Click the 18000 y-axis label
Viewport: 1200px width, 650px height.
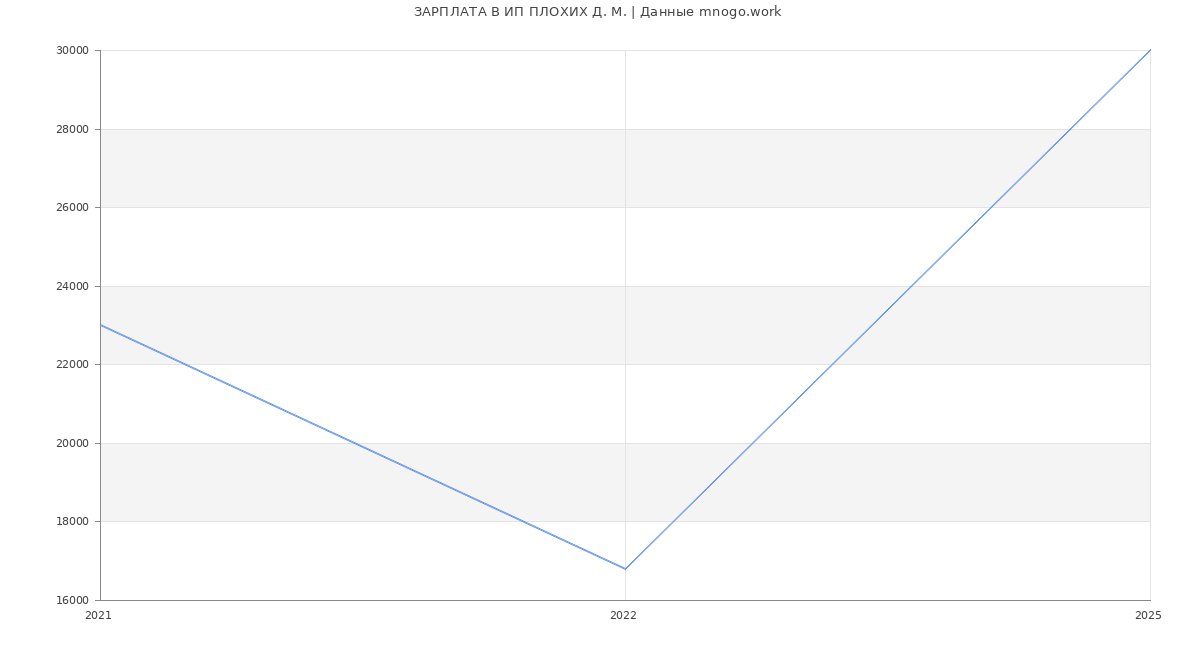(75, 522)
